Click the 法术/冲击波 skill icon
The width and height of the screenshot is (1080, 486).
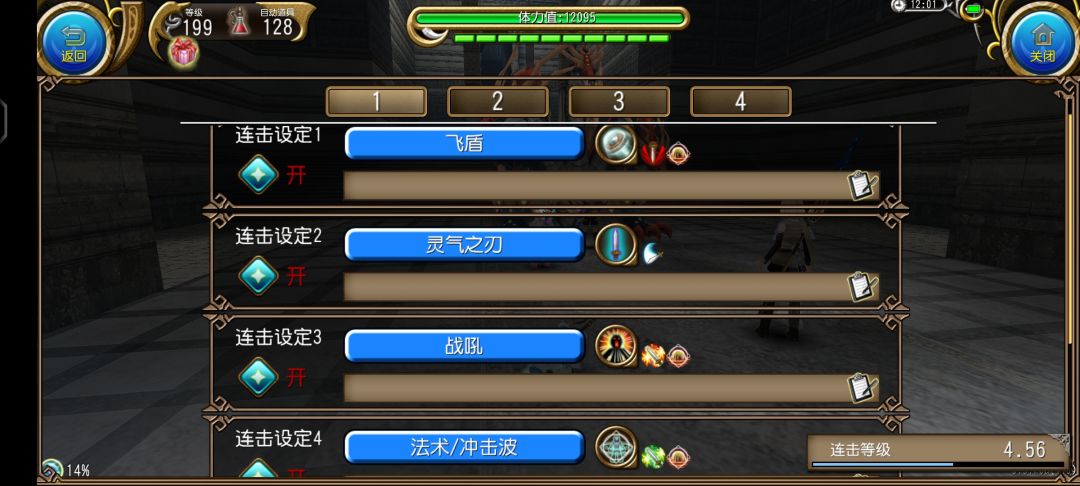pos(614,447)
